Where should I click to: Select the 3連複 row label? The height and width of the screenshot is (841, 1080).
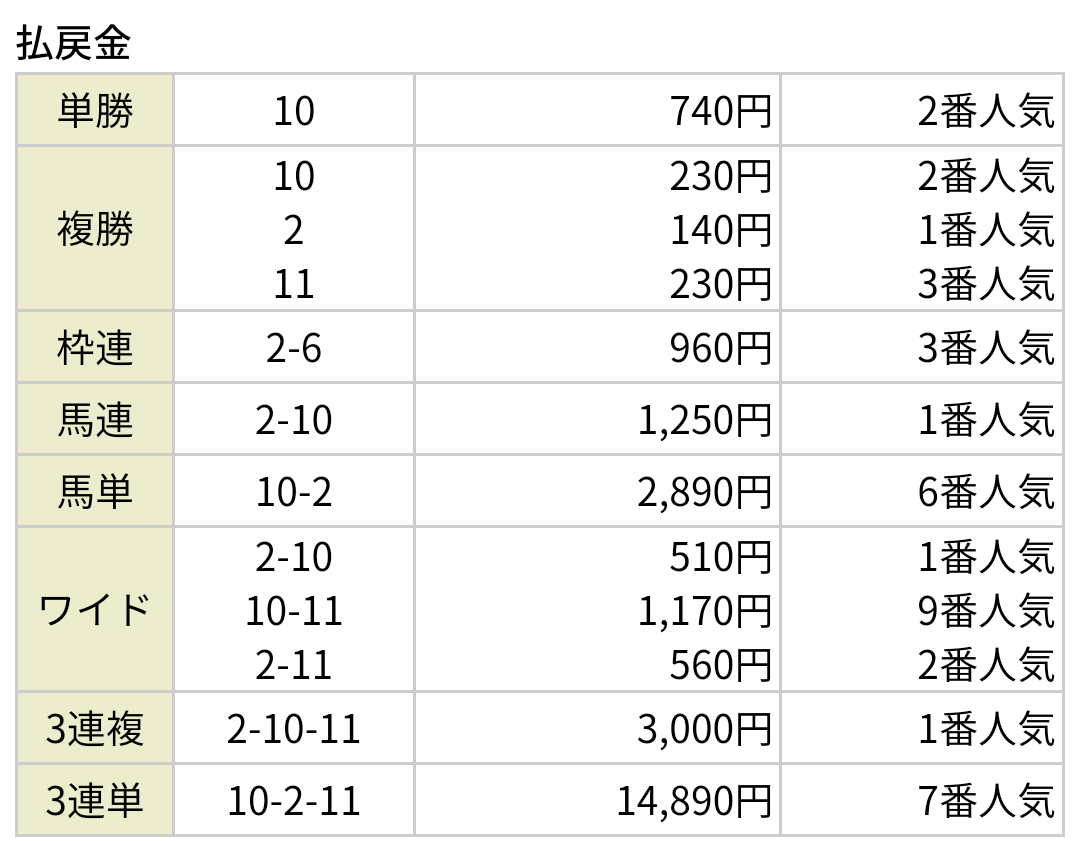pos(95,729)
